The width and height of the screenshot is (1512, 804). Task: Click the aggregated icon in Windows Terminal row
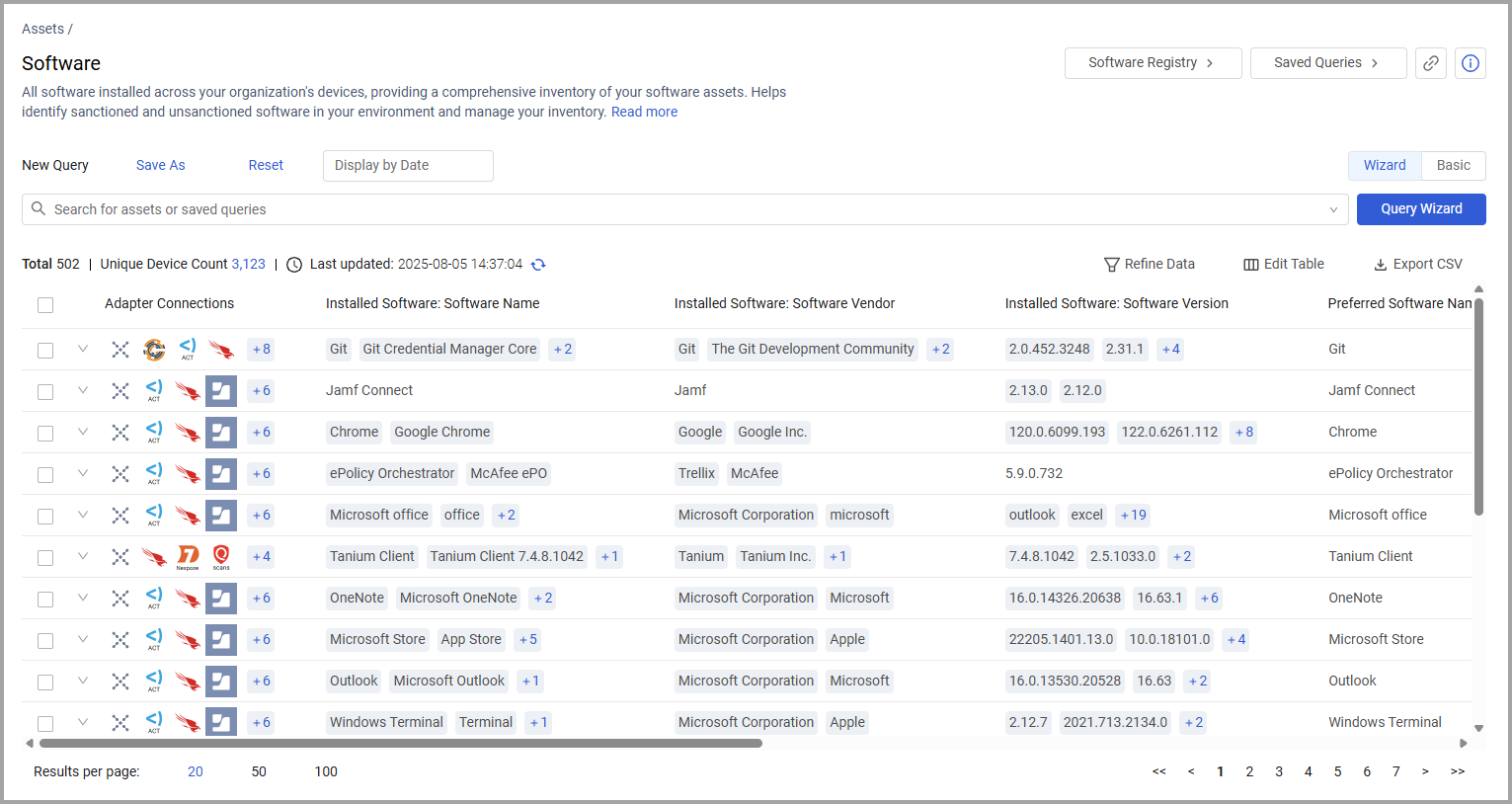(x=120, y=723)
